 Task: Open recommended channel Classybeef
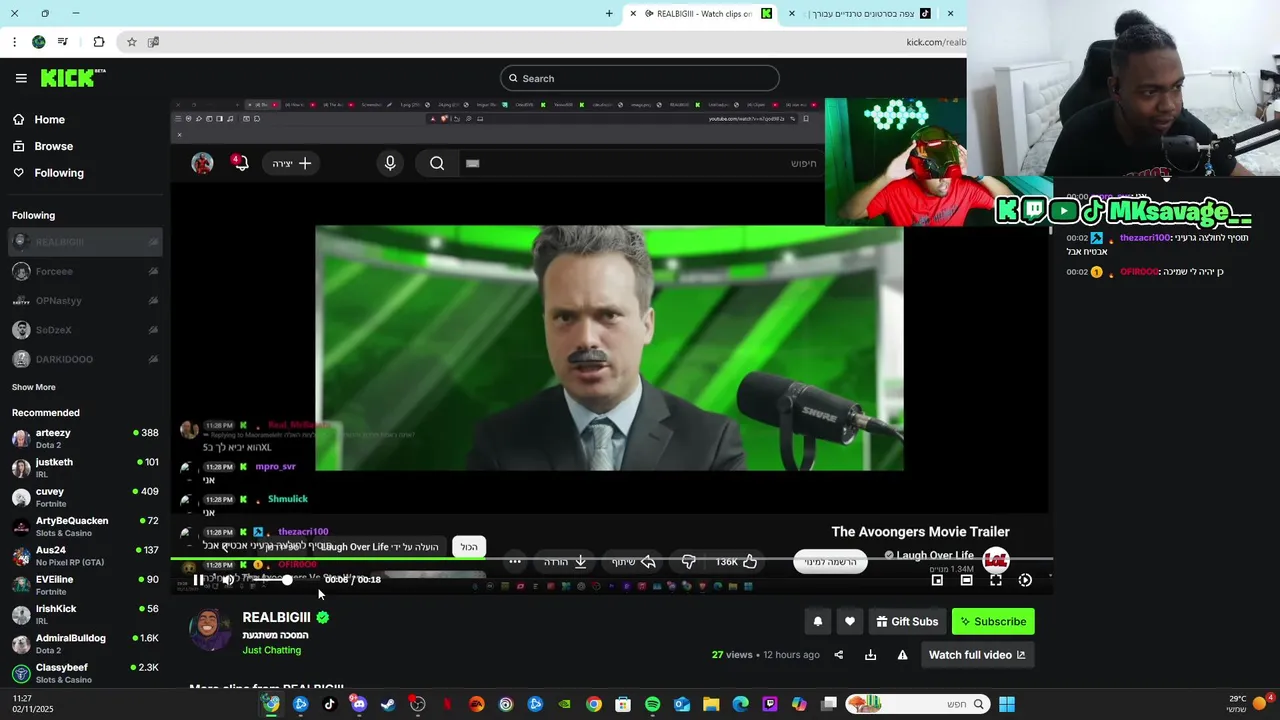85,673
